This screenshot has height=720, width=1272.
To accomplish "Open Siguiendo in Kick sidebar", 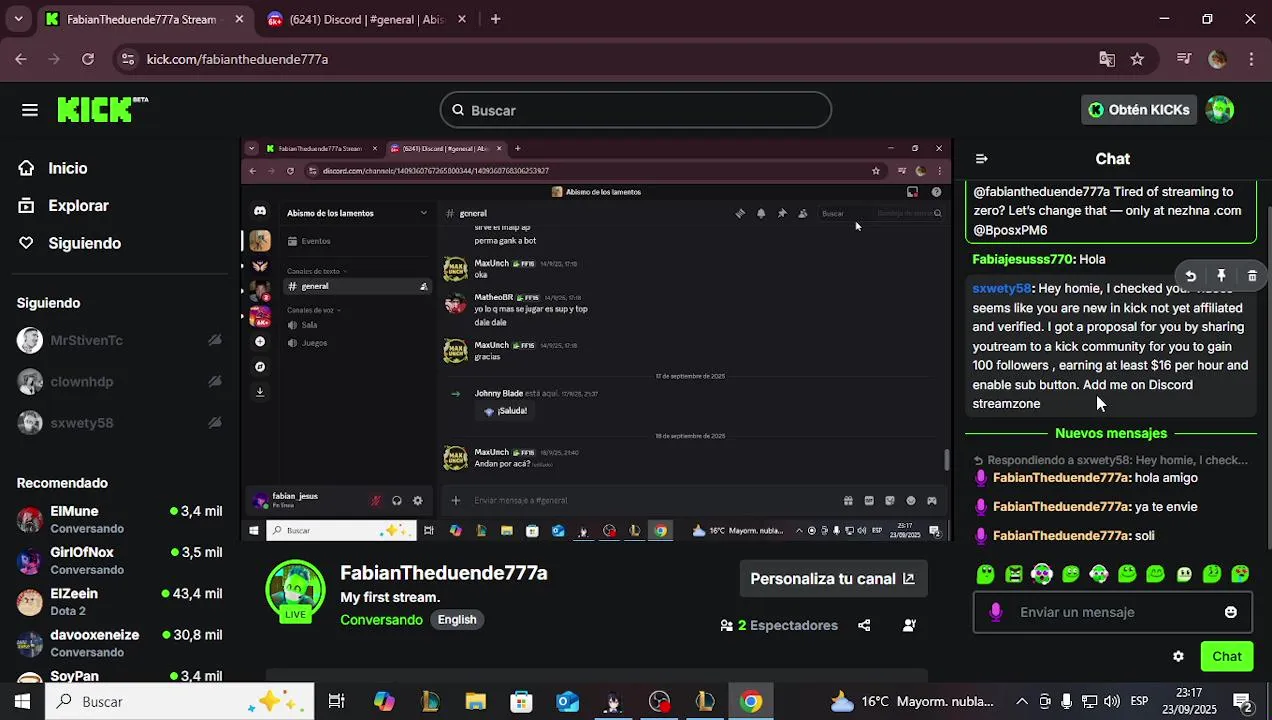I will 84,244.
